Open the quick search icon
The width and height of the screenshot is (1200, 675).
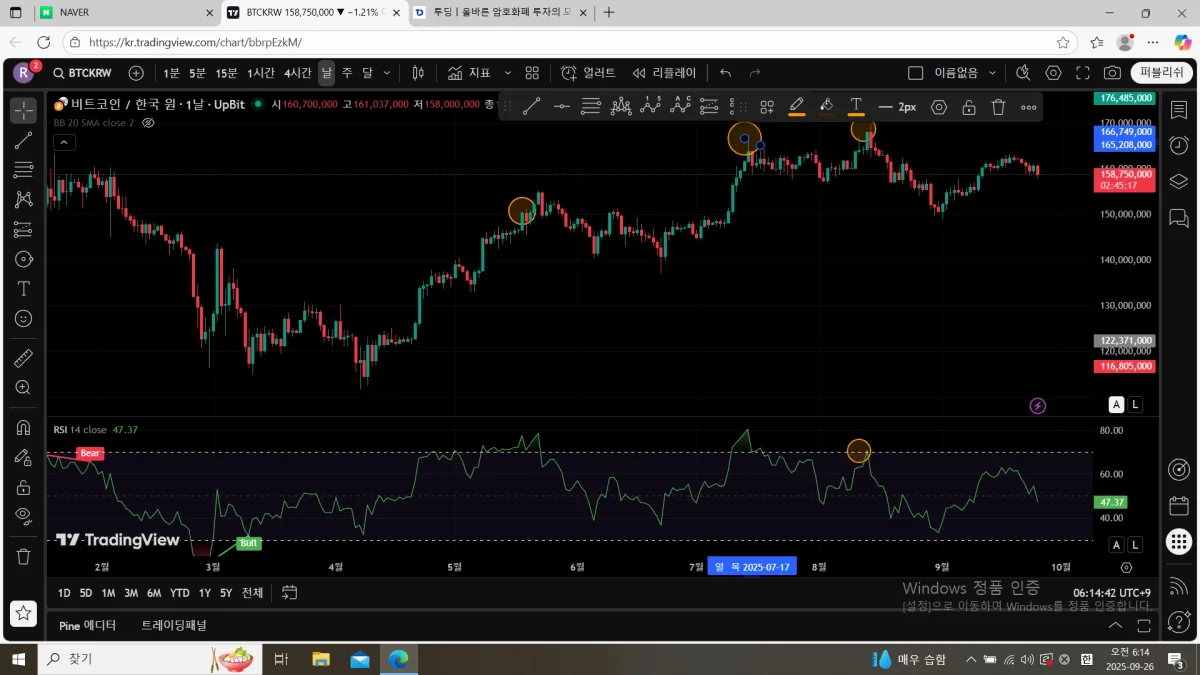coord(1023,73)
